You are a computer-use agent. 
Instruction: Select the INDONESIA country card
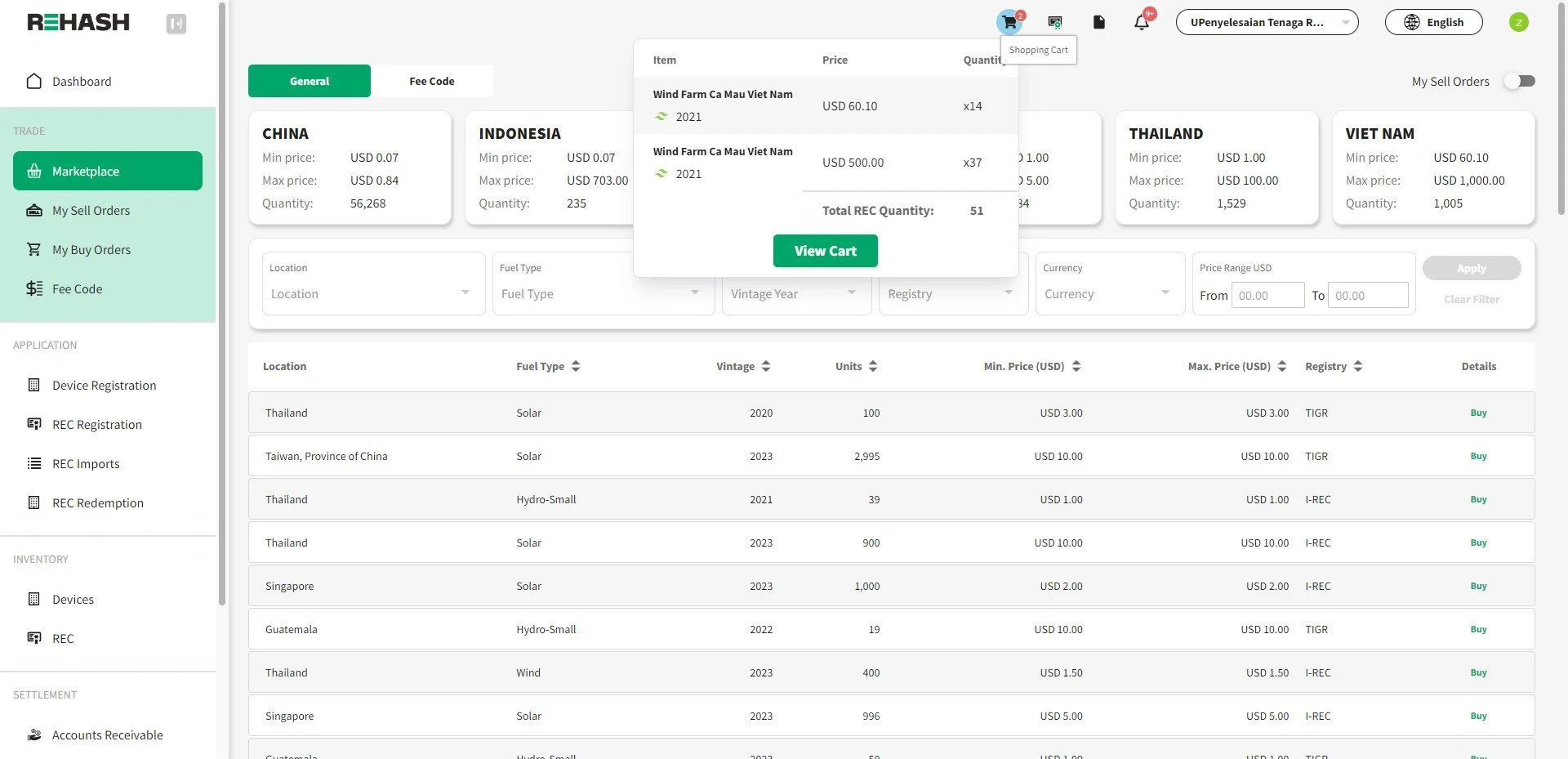(x=549, y=167)
